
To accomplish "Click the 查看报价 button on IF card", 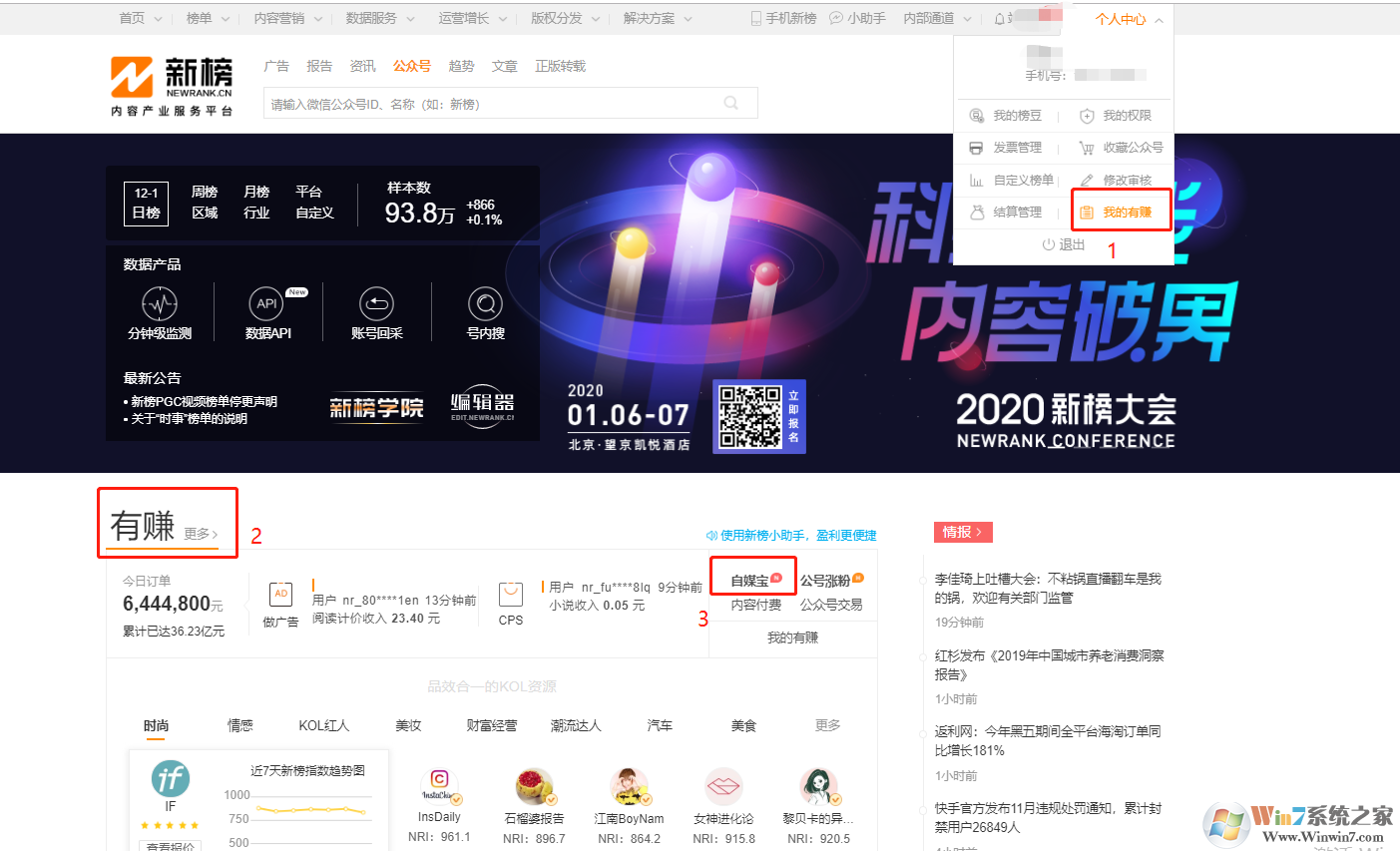I will click(x=169, y=845).
